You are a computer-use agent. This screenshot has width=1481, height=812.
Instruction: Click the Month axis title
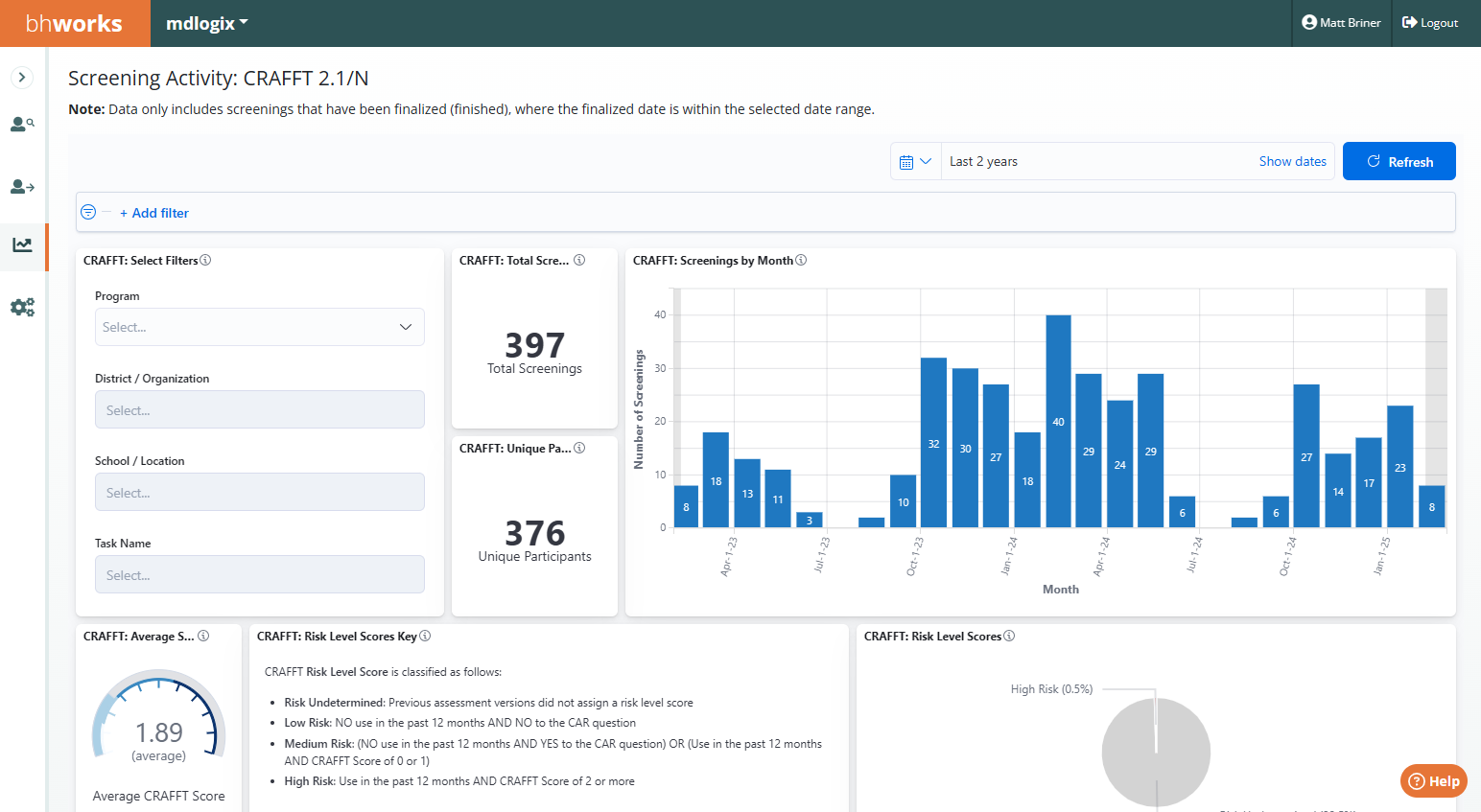pos(1061,590)
